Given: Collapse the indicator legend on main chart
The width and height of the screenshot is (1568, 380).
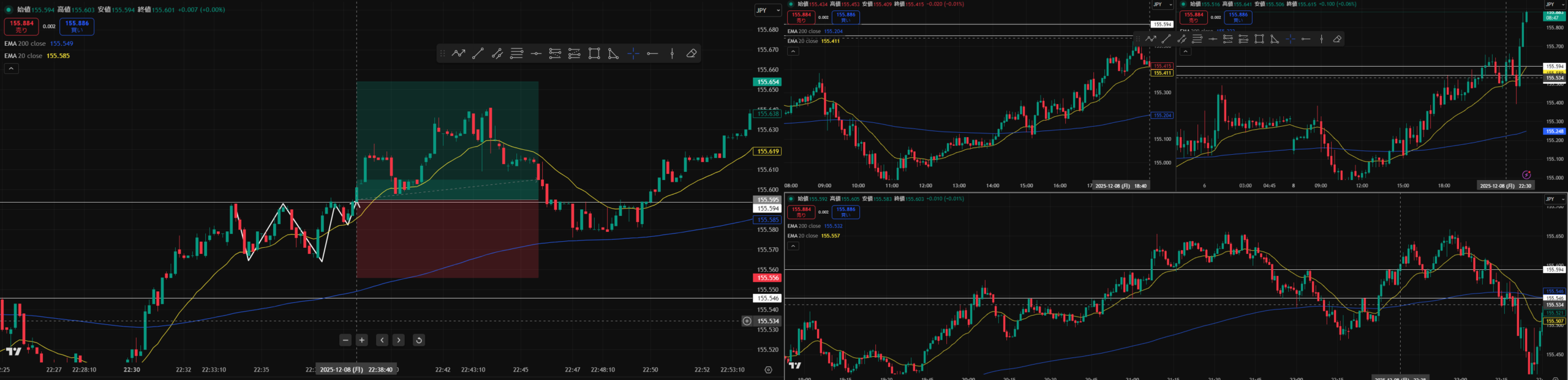Looking at the screenshot, I should [11, 69].
